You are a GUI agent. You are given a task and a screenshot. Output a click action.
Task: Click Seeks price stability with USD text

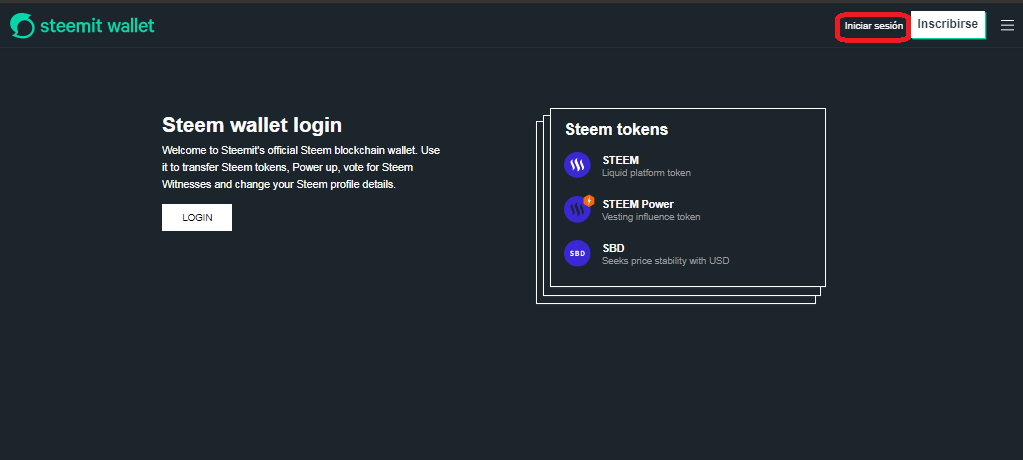pyautogui.click(x=665, y=260)
